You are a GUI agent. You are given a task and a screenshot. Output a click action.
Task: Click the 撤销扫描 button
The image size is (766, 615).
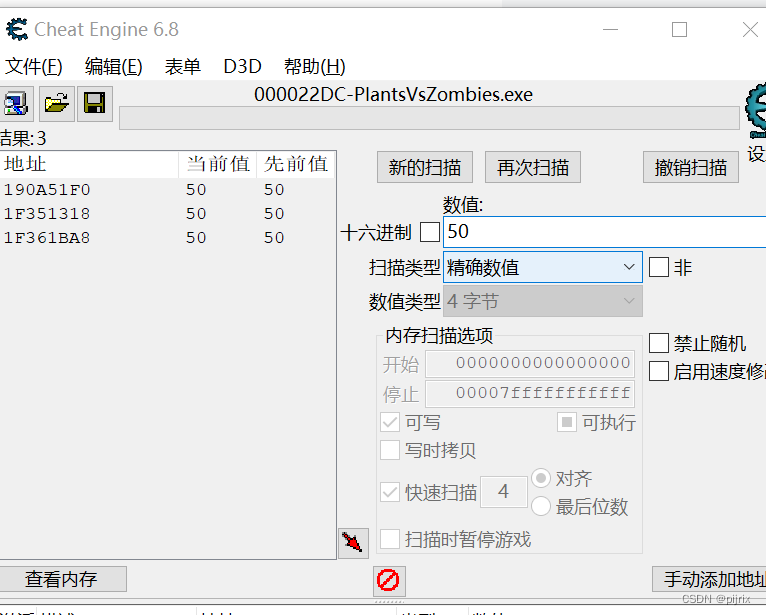pyautogui.click(x=690, y=167)
